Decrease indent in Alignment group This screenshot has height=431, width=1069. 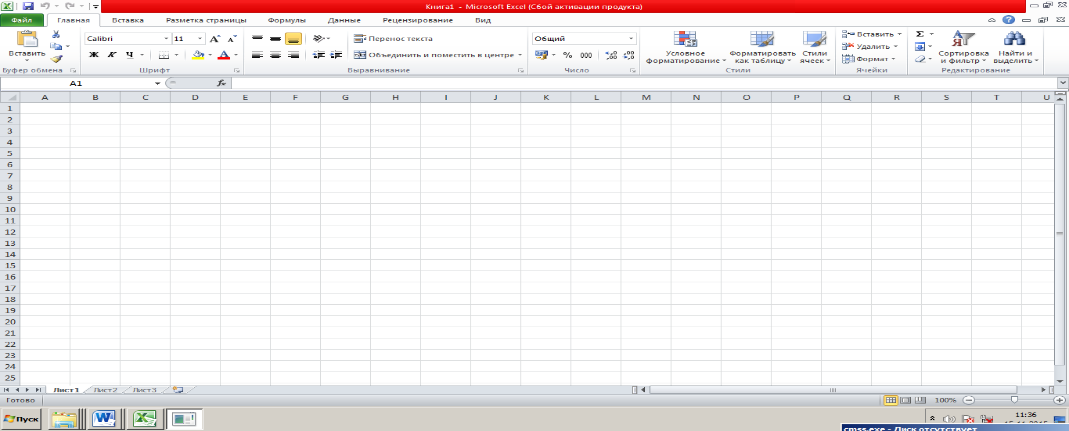click(x=318, y=55)
